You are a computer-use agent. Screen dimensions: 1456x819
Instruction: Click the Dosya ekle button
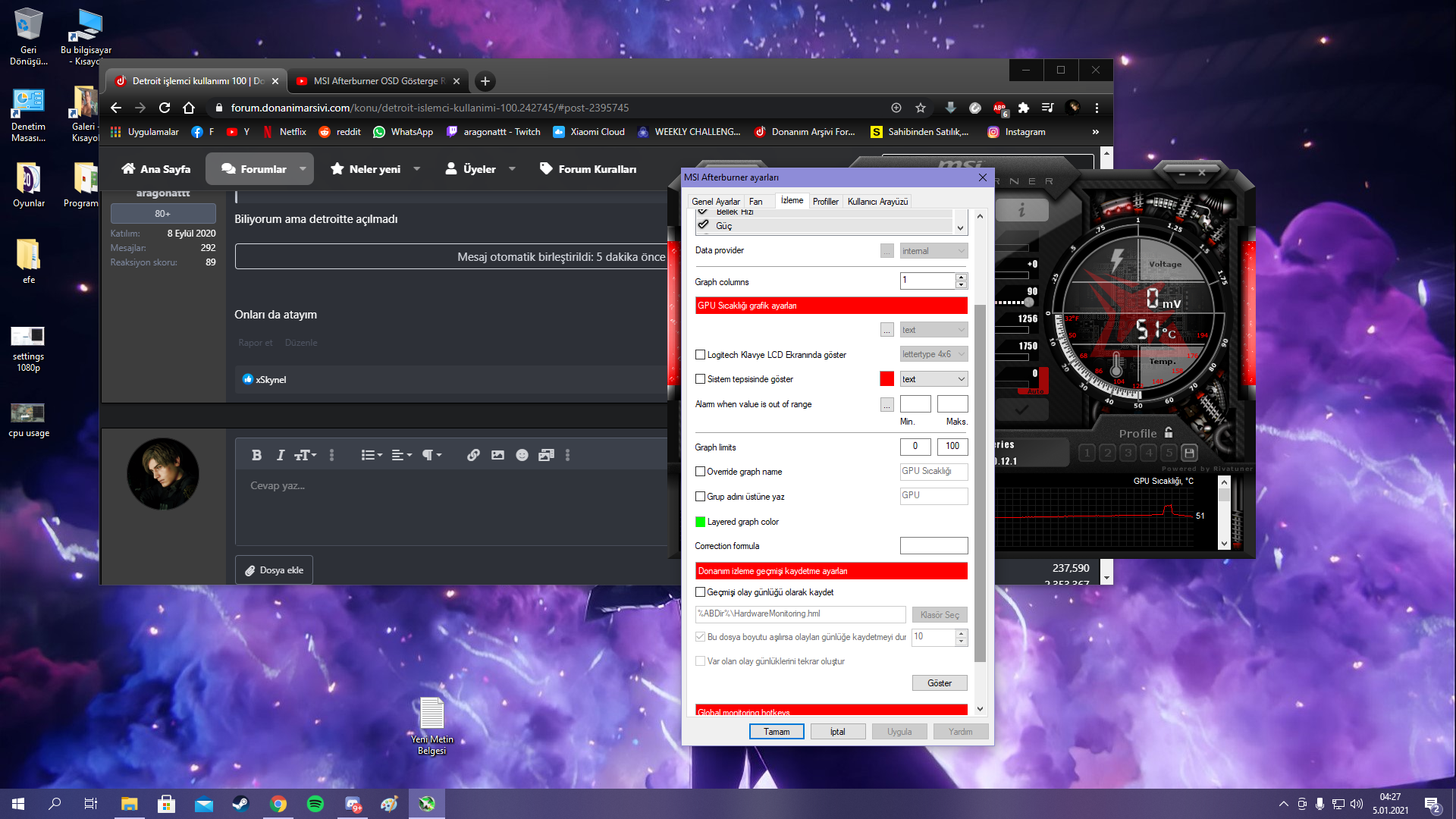pyautogui.click(x=274, y=570)
